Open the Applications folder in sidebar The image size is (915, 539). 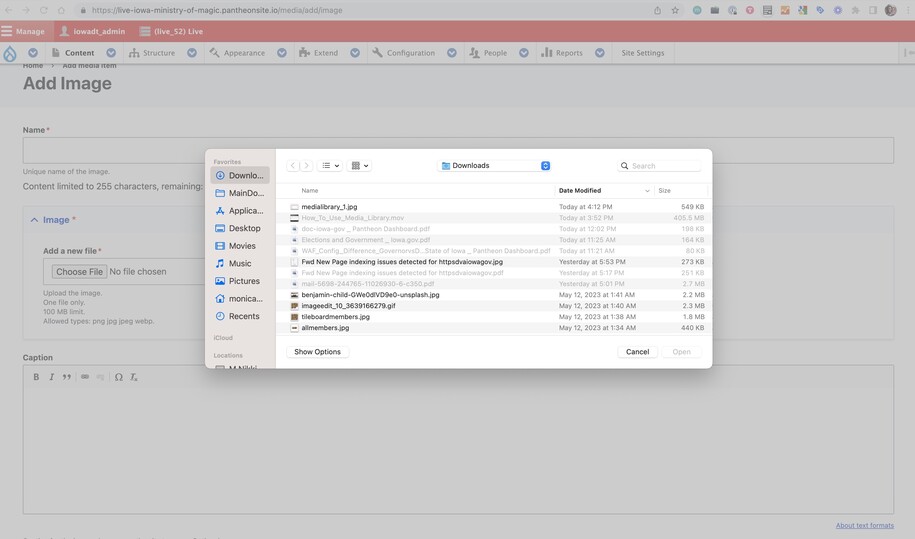coord(240,211)
